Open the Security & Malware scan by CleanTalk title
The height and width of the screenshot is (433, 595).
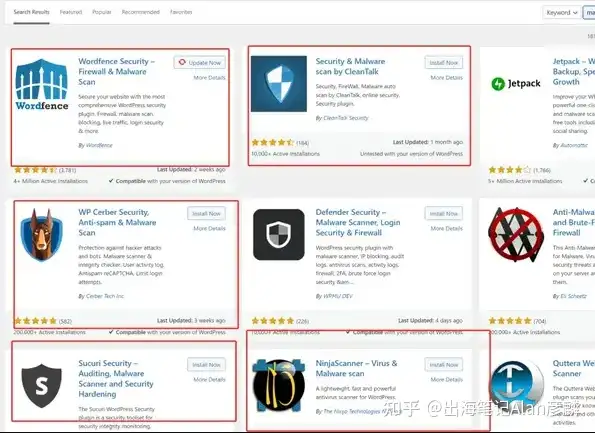coord(350,66)
